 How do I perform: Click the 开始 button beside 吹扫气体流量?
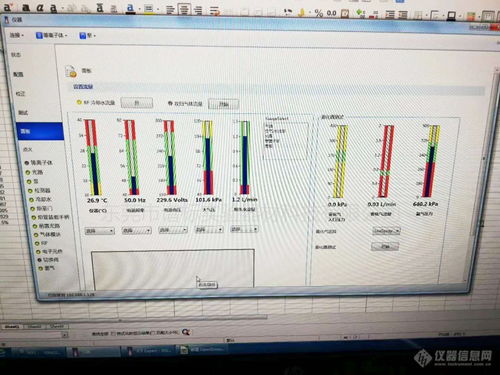pyautogui.click(x=223, y=104)
